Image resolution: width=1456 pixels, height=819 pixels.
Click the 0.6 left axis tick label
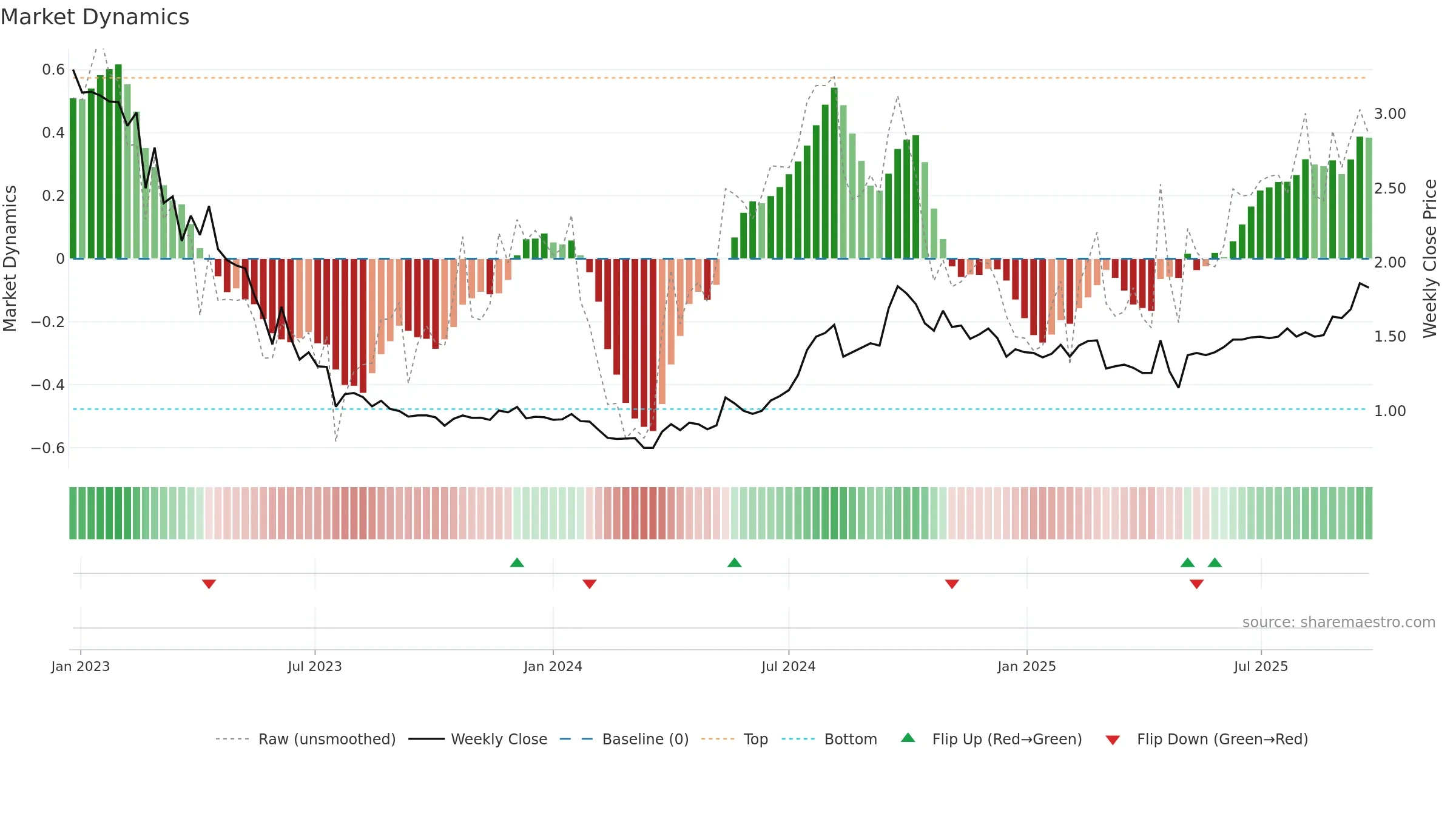pyautogui.click(x=53, y=70)
